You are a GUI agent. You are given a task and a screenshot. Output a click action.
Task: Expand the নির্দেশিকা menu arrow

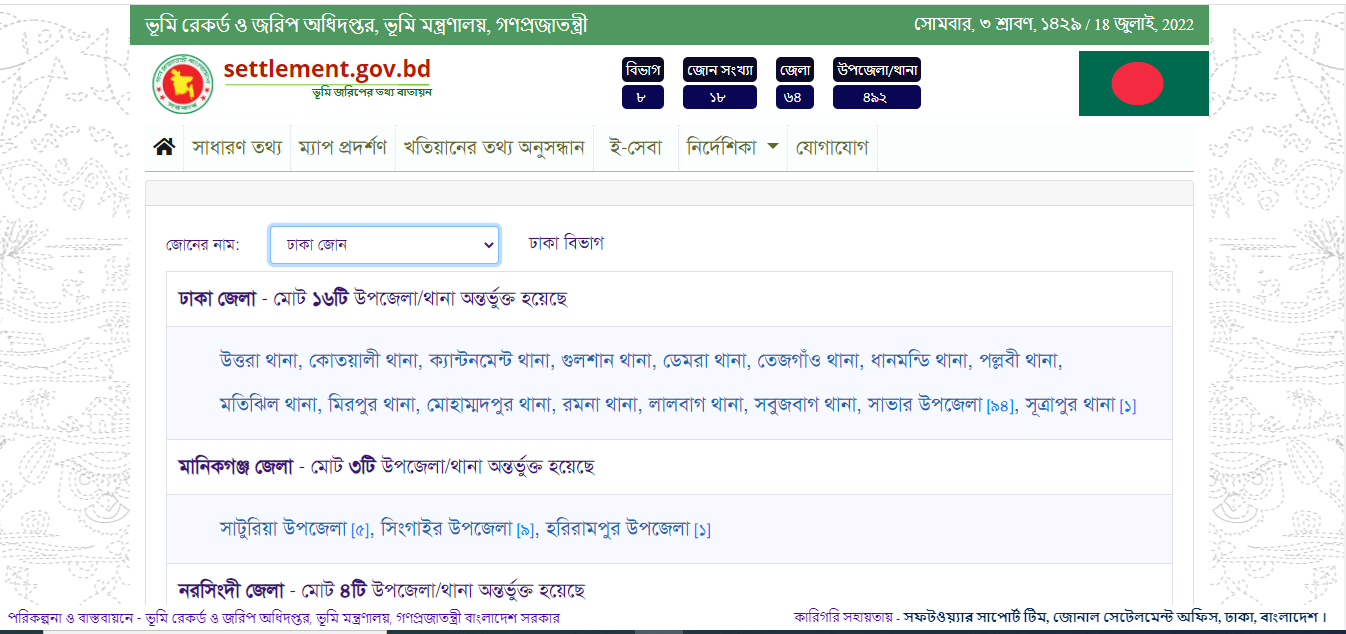coord(772,147)
